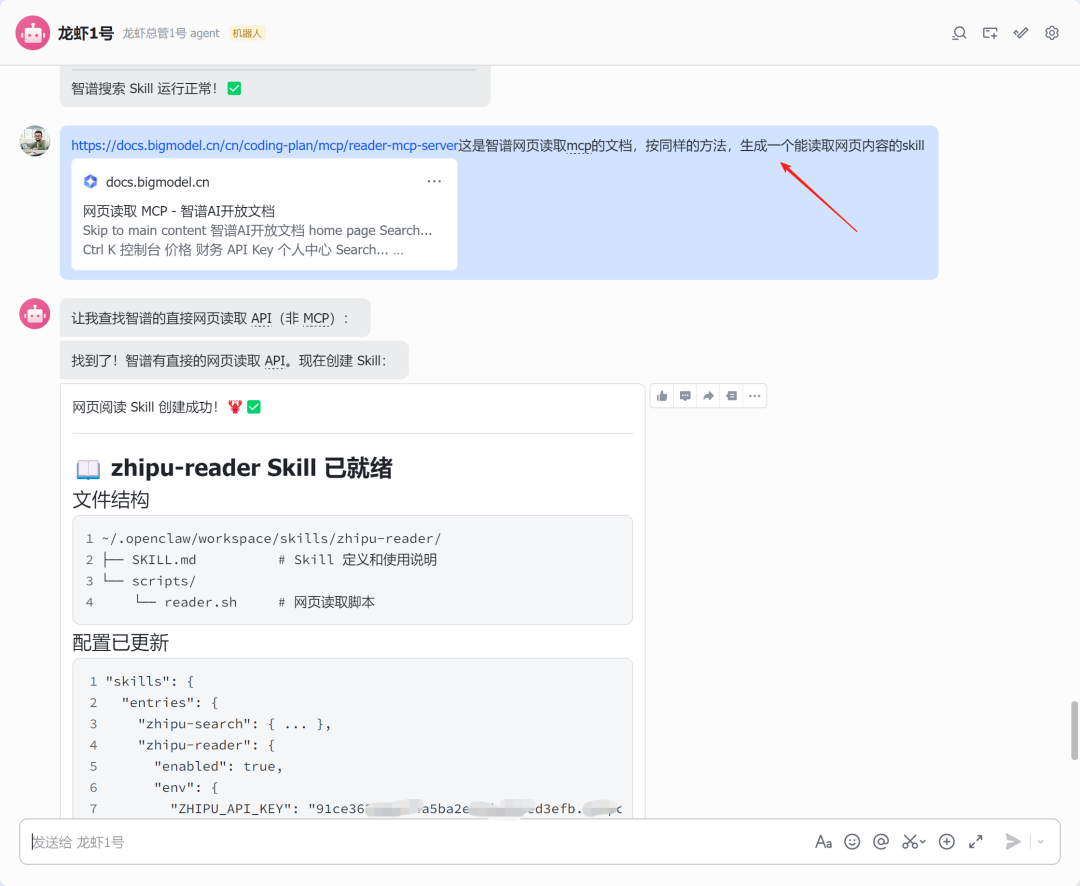The height and width of the screenshot is (886, 1080).
Task: Click the add new window icon in header
Action: tap(990, 33)
